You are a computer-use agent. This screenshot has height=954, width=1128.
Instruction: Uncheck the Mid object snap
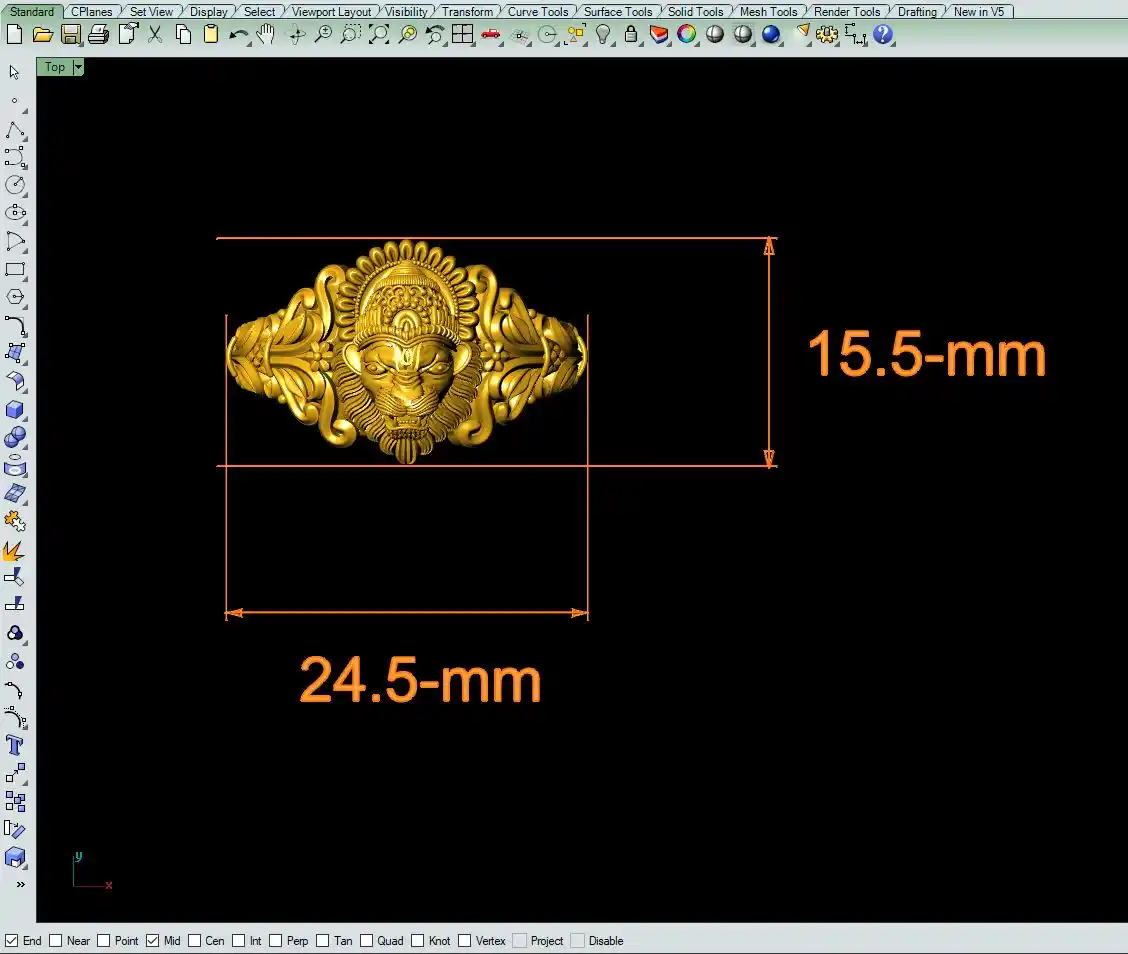click(153, 941)
